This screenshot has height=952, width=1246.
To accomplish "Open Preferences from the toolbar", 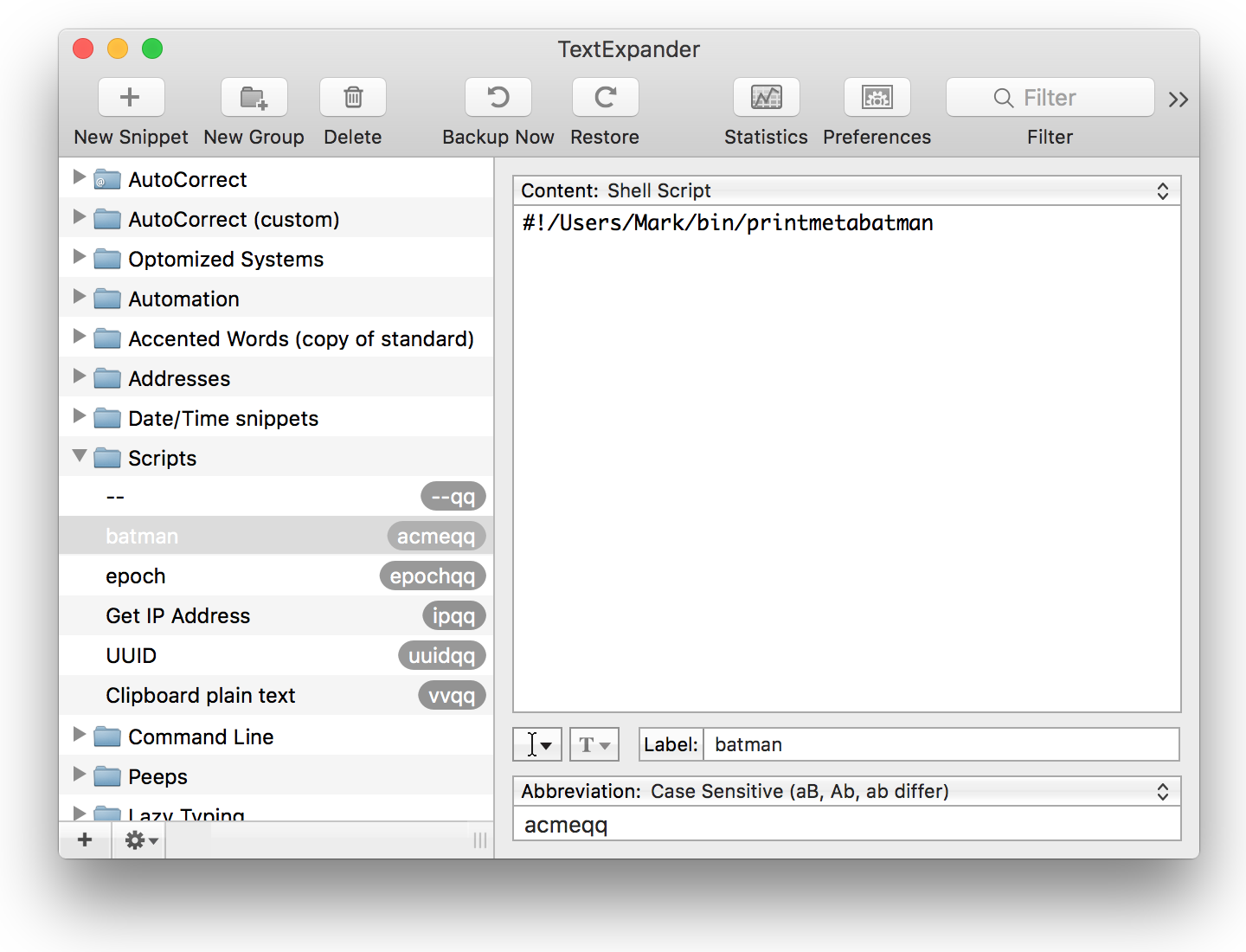I will click(x=877, y=97).
